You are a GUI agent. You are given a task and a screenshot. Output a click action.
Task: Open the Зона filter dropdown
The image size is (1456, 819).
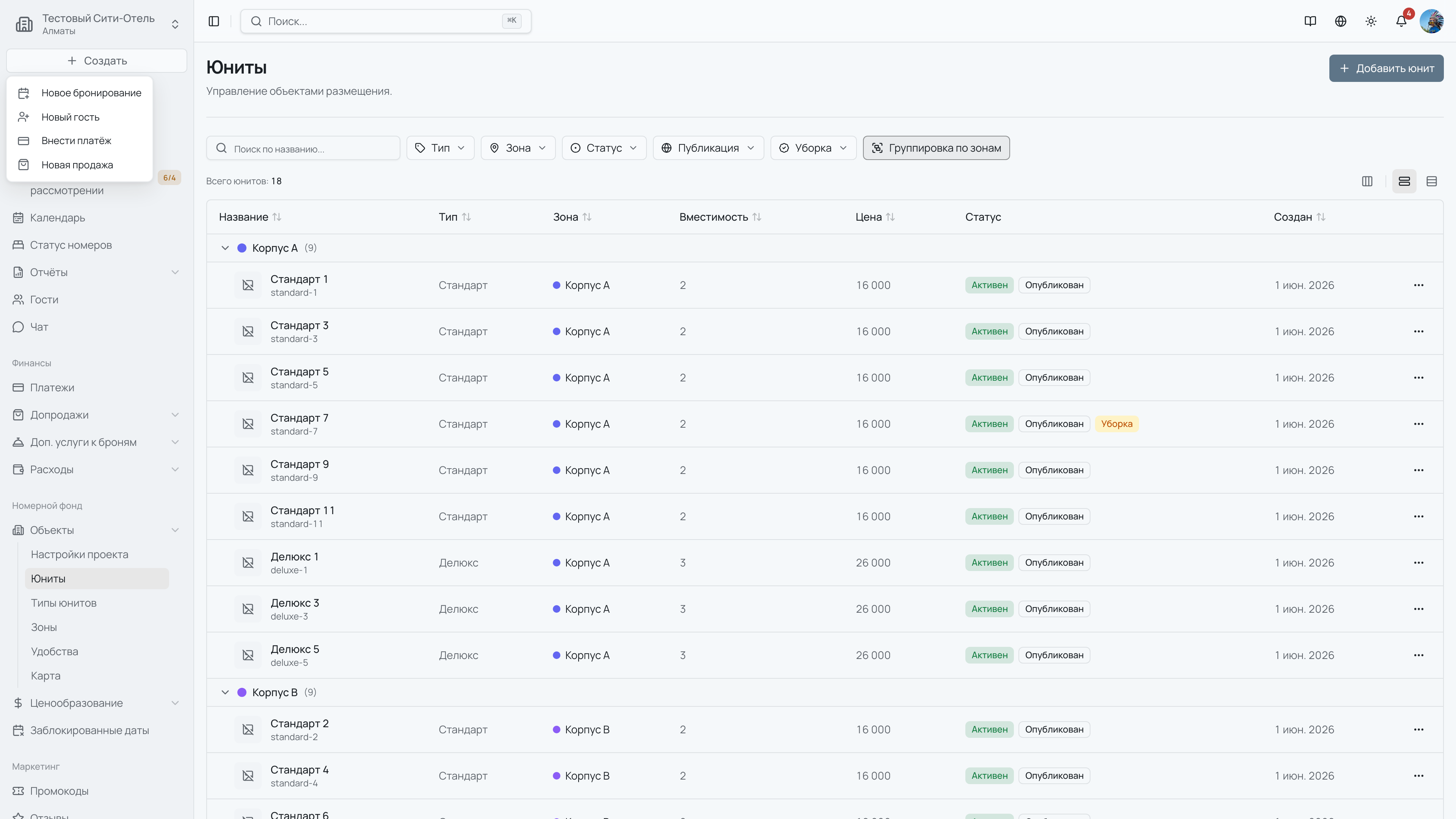(518, 147)
